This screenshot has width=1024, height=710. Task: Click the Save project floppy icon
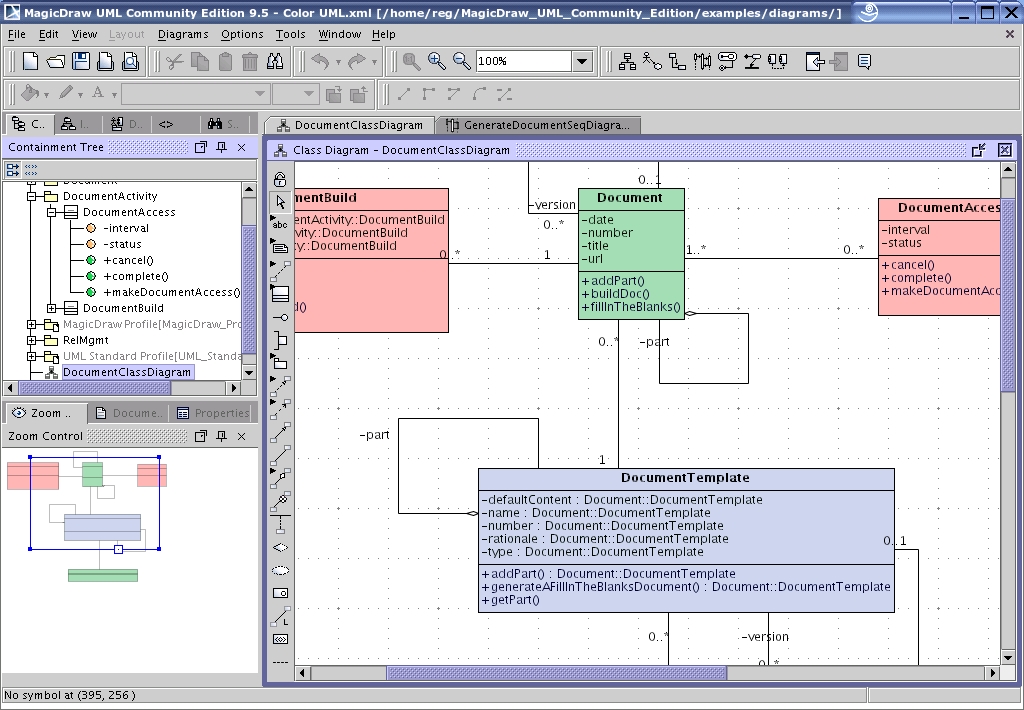tap(81, 62)
